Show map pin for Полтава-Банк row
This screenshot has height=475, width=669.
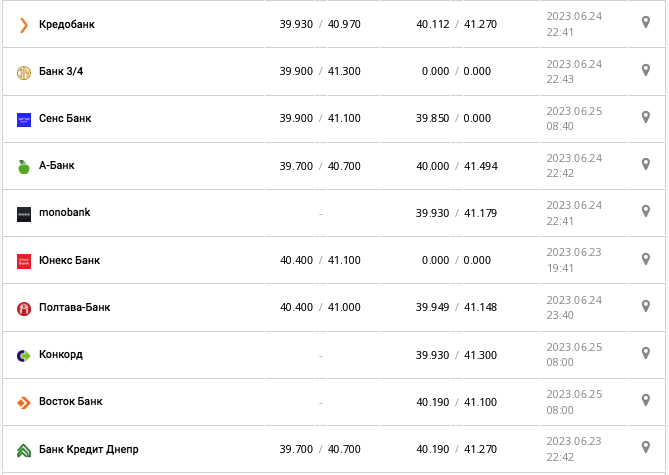pyautogui.click(x=646, y=306)
